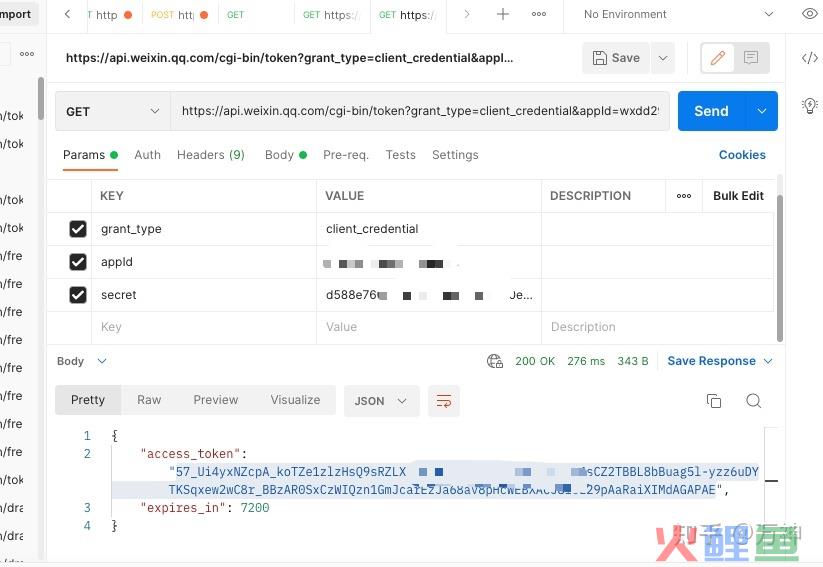The height and width of the screenshot is (567, 823).
Task: Toggle the line wrap icon
Action: 444,401
